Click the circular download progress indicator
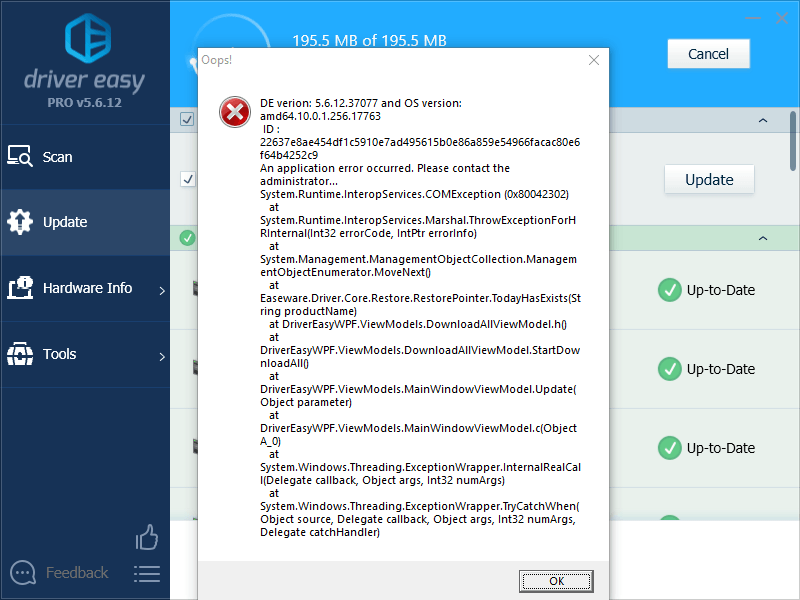 coord(231,31)
